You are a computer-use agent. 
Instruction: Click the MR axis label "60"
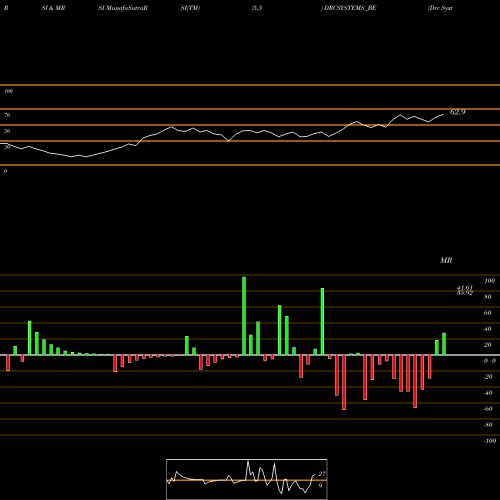coord(488,313)
